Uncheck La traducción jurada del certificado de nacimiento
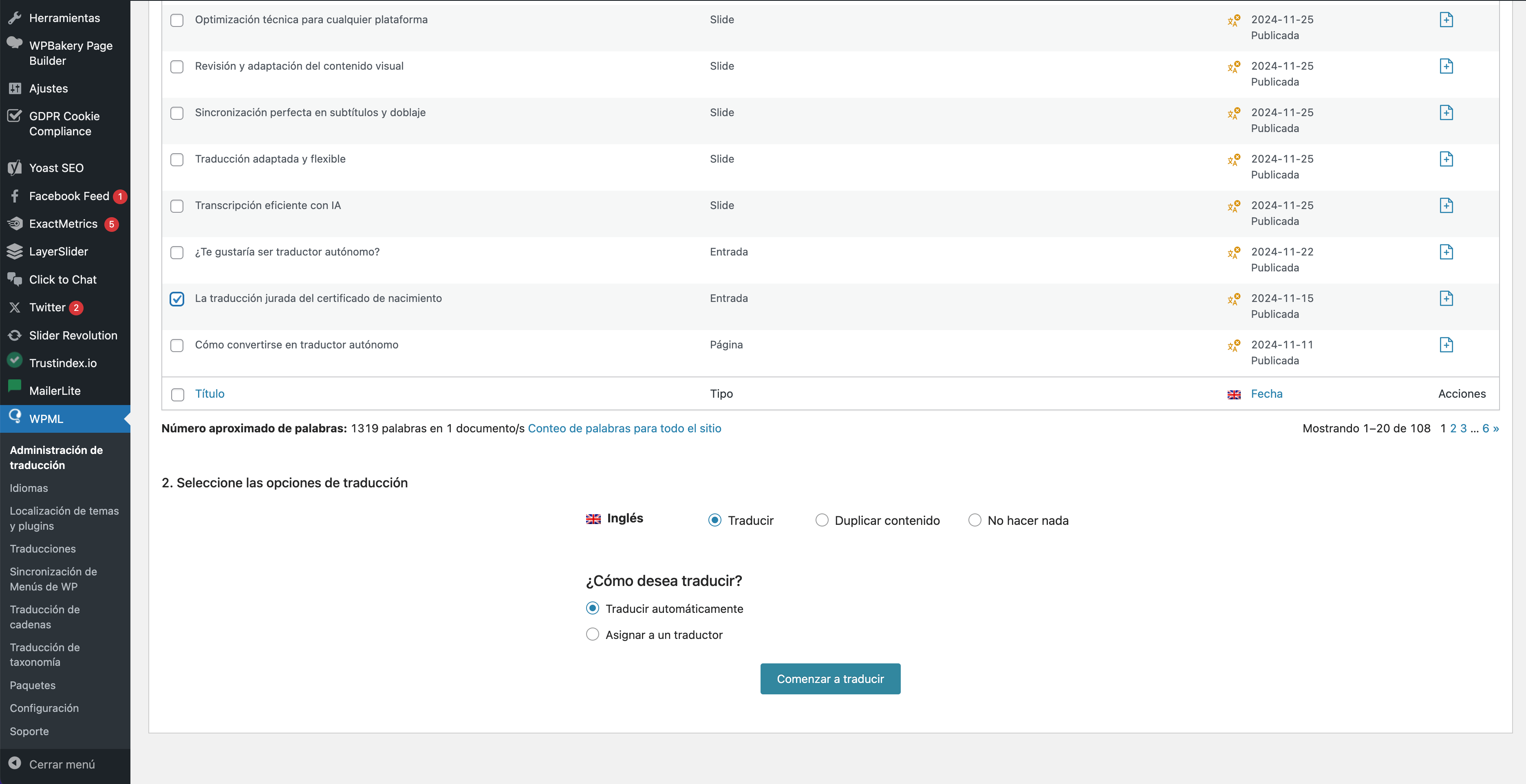The image size is (1526, 784). coord(177,299)
